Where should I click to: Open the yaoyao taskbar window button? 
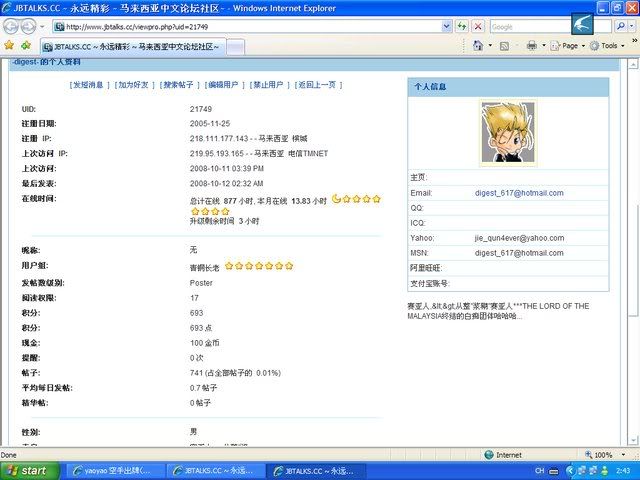click(108, 470)
